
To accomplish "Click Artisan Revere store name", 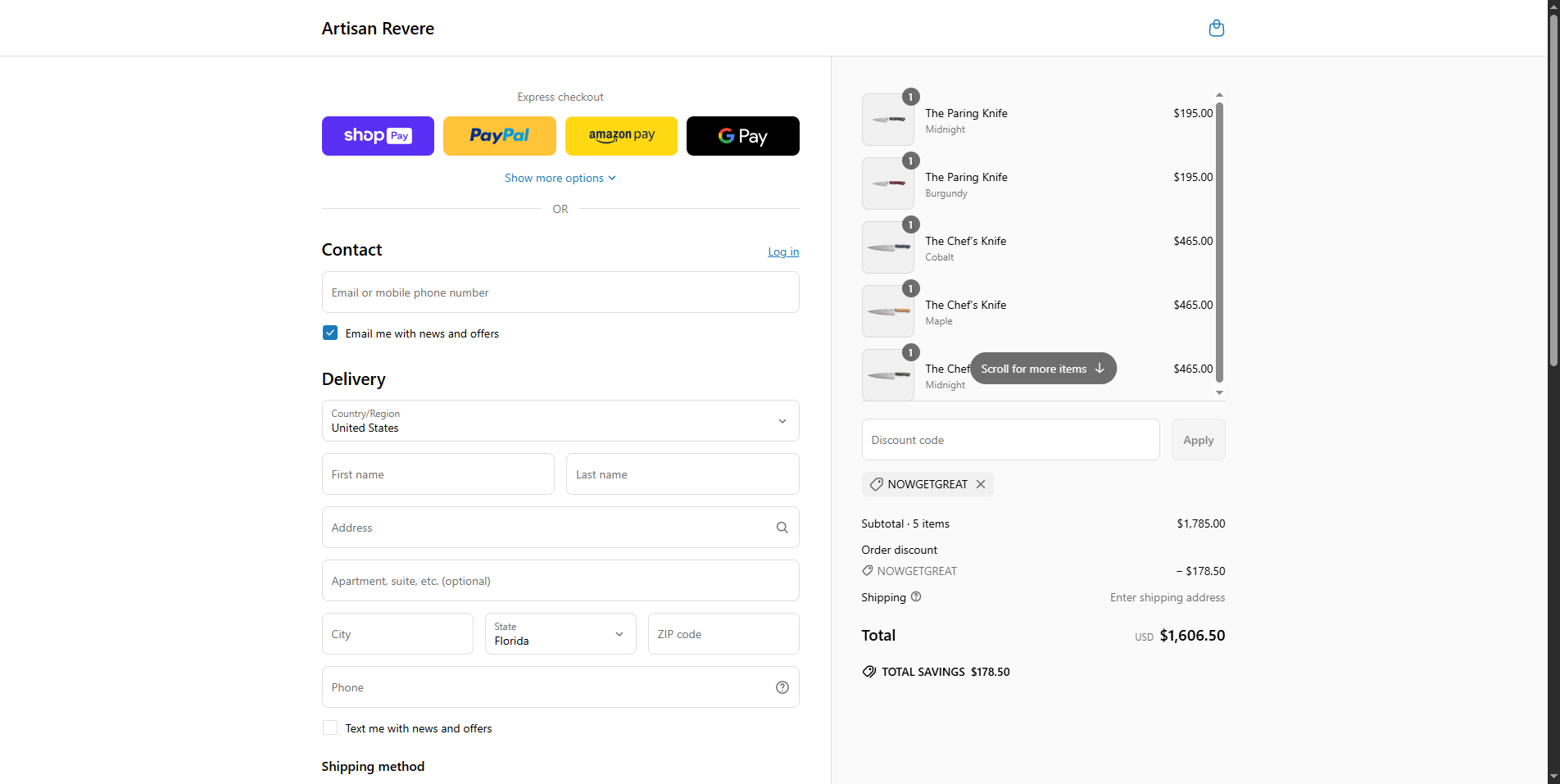I will click(378, 29).
